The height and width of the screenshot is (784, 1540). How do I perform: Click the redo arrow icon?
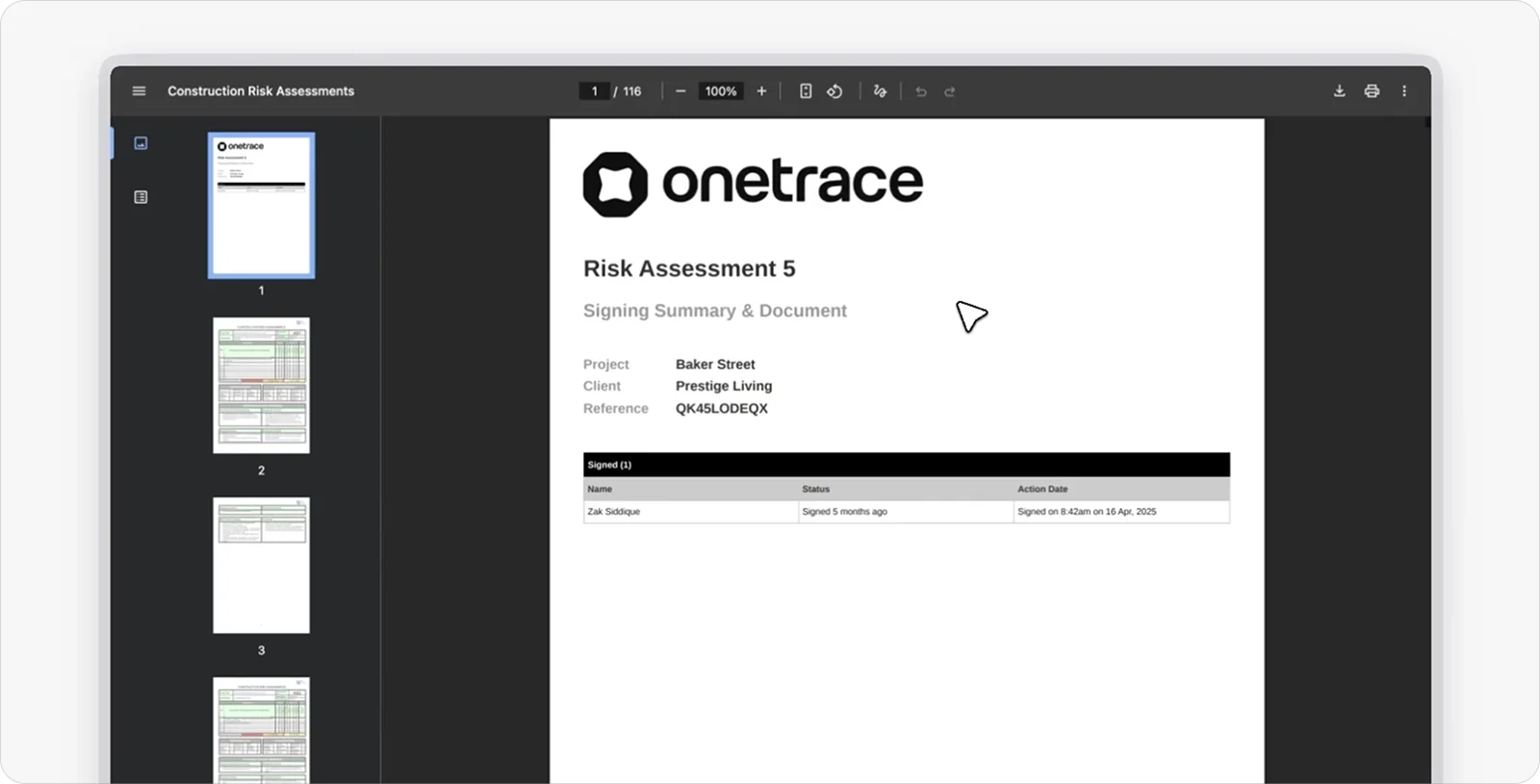point(950,91)
